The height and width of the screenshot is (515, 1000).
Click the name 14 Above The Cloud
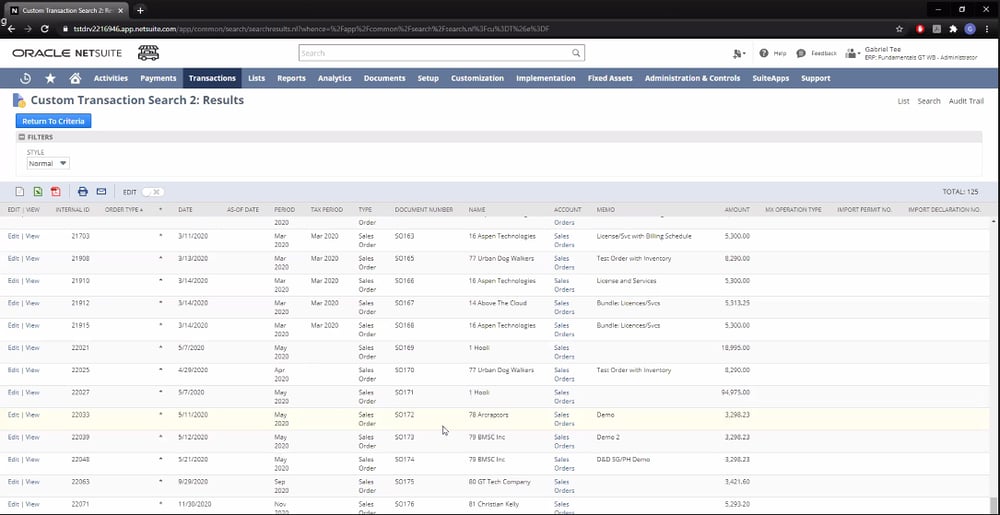click(x=497, y=303)
